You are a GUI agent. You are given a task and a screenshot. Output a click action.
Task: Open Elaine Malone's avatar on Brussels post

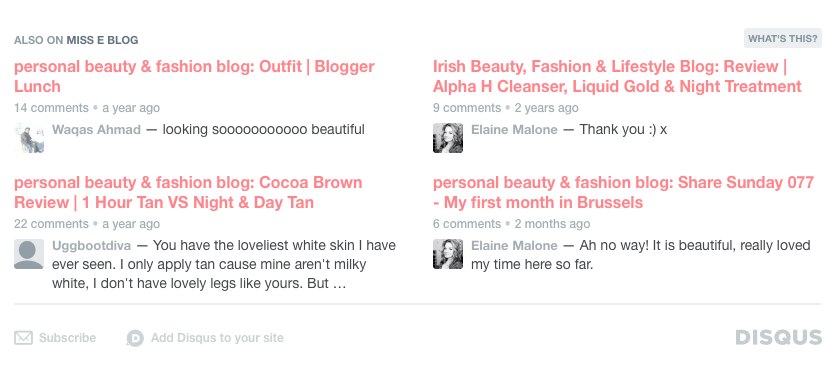tap(448, 254)
